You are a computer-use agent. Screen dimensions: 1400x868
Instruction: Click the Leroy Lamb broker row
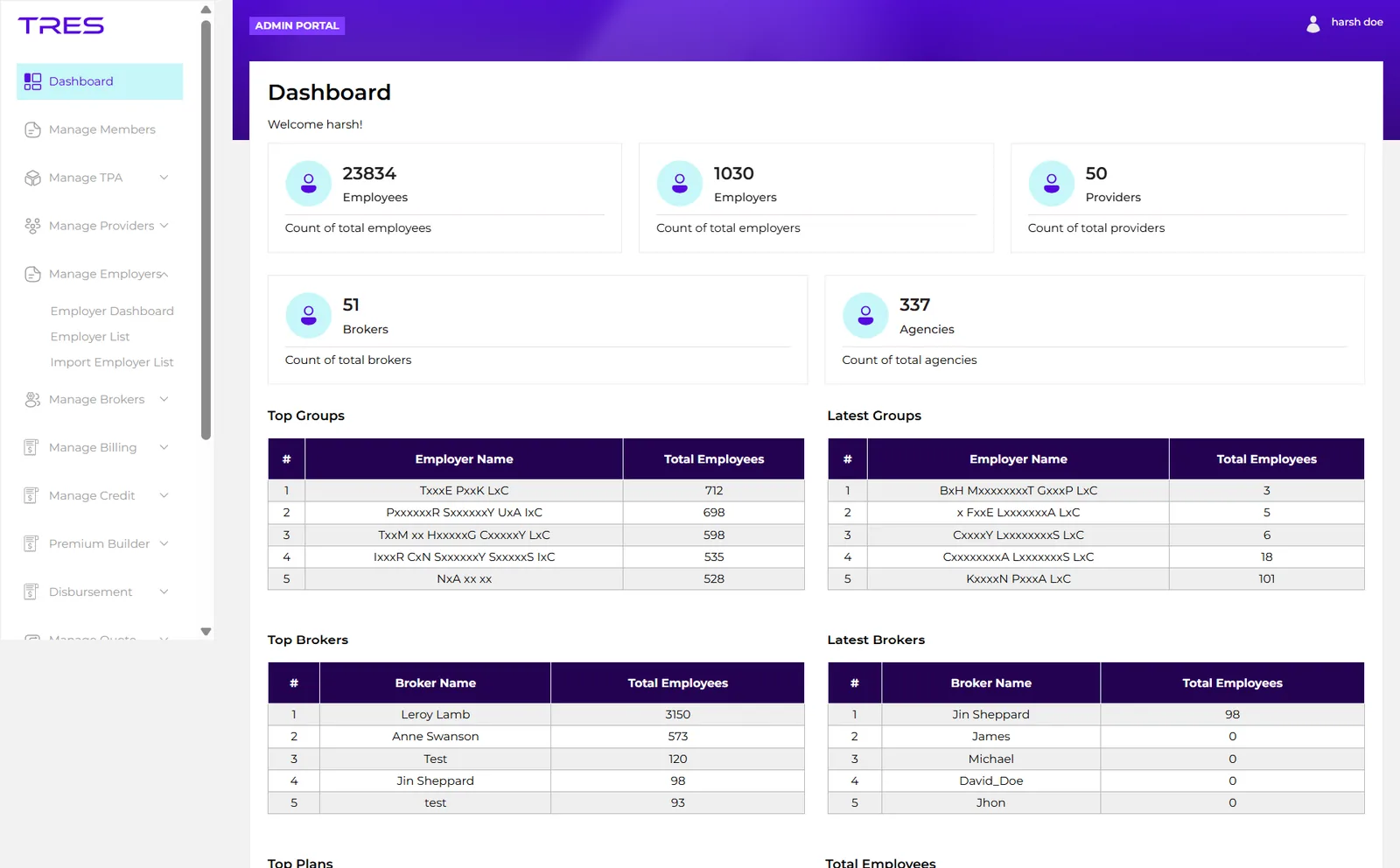535,715
